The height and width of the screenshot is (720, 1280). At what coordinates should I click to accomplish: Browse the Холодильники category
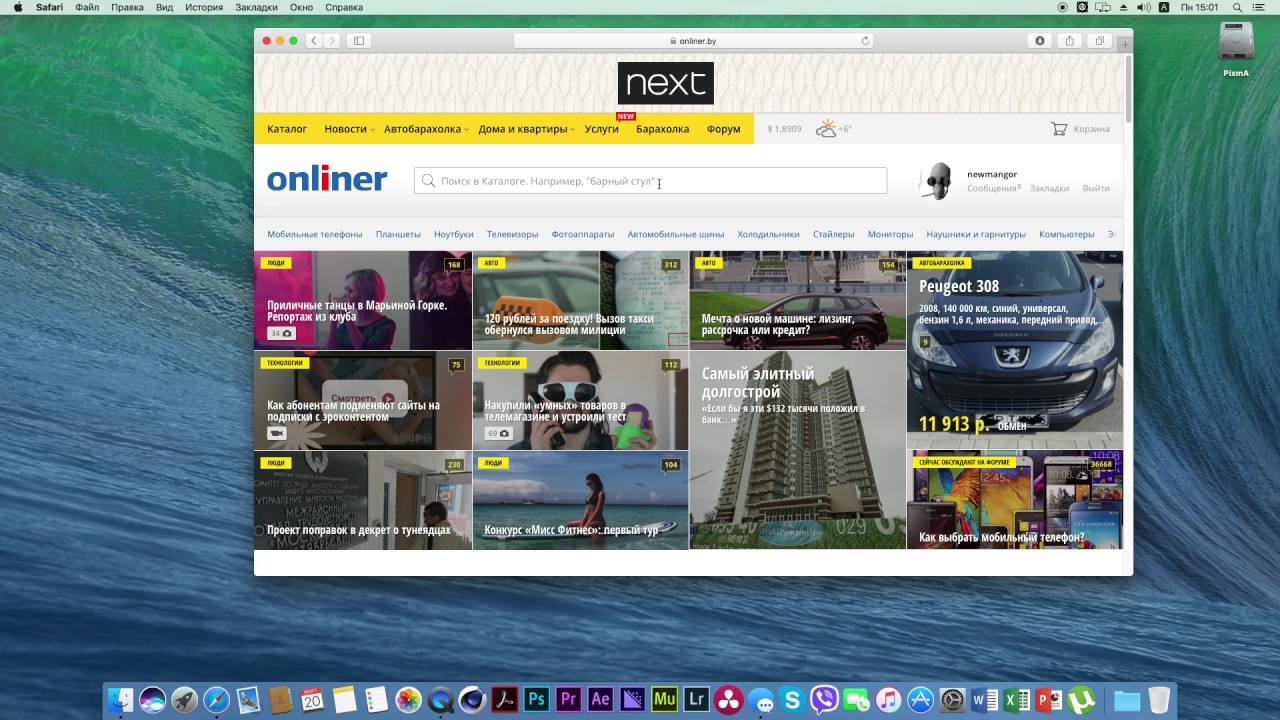point(768,234)
